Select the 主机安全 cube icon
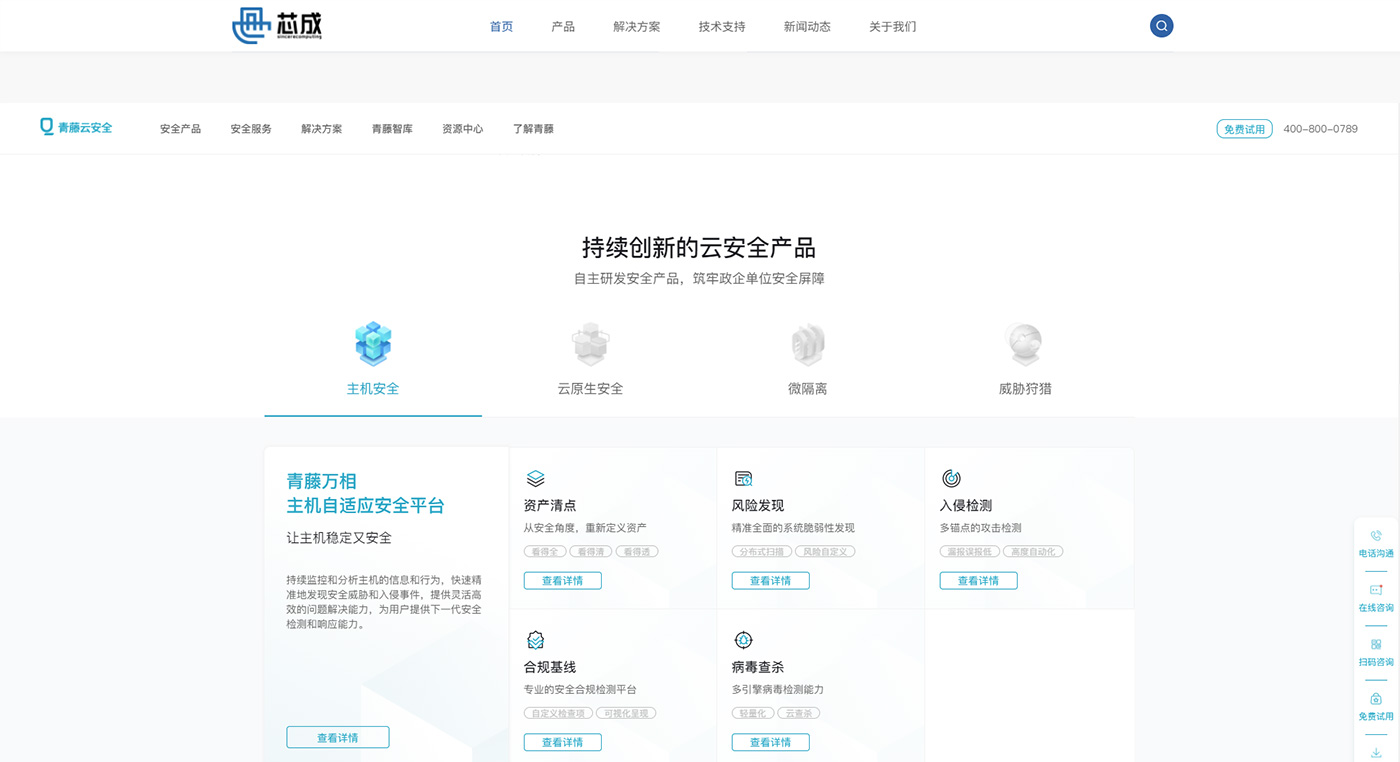The image size is (1400, 762). tap(373, 344)
